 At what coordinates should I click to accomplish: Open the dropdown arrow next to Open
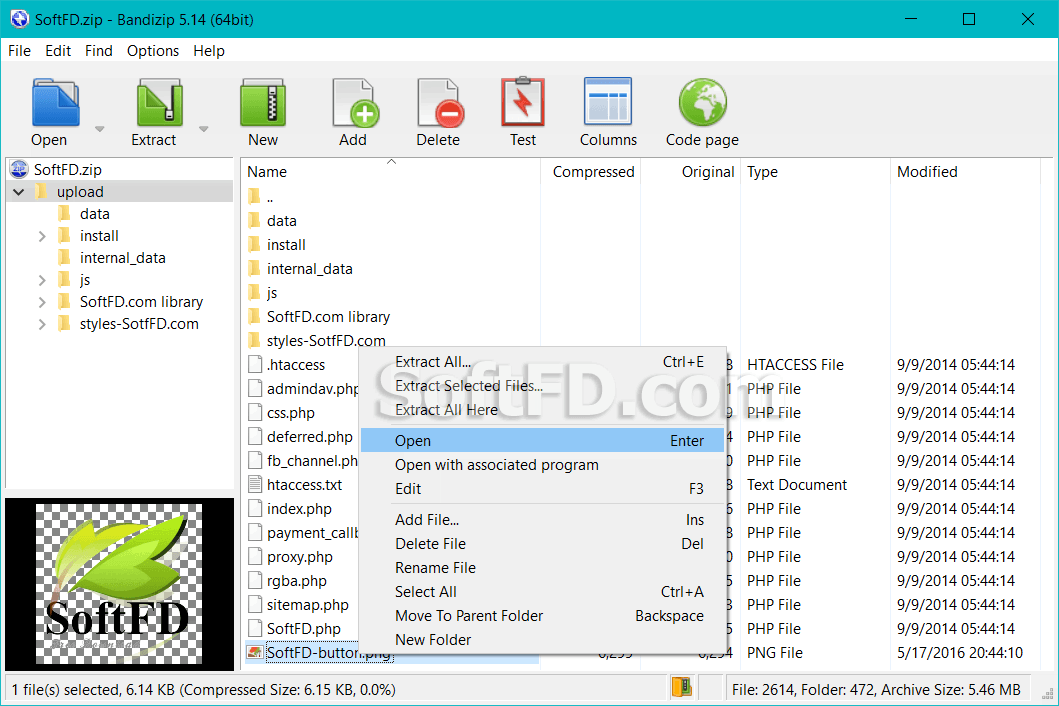(x=99, y=128)
